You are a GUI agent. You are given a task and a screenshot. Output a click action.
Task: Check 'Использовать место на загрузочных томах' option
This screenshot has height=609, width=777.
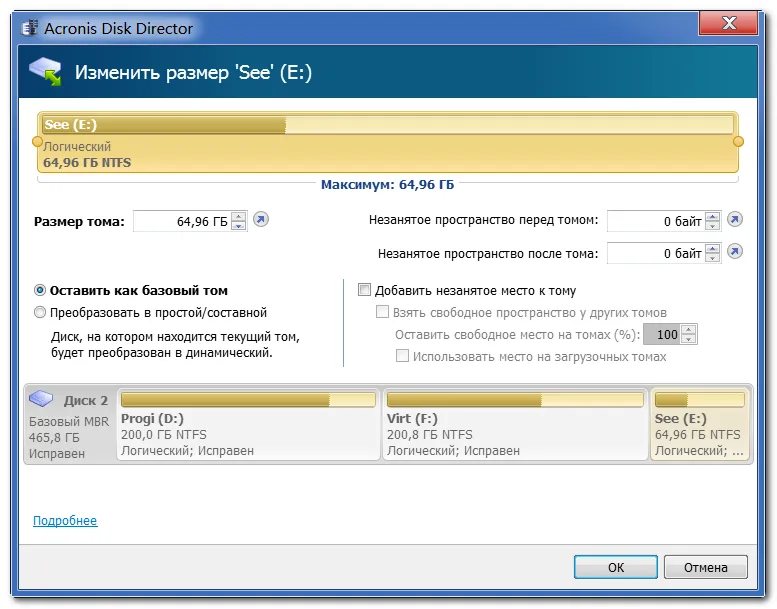click(x=402, y=356)
